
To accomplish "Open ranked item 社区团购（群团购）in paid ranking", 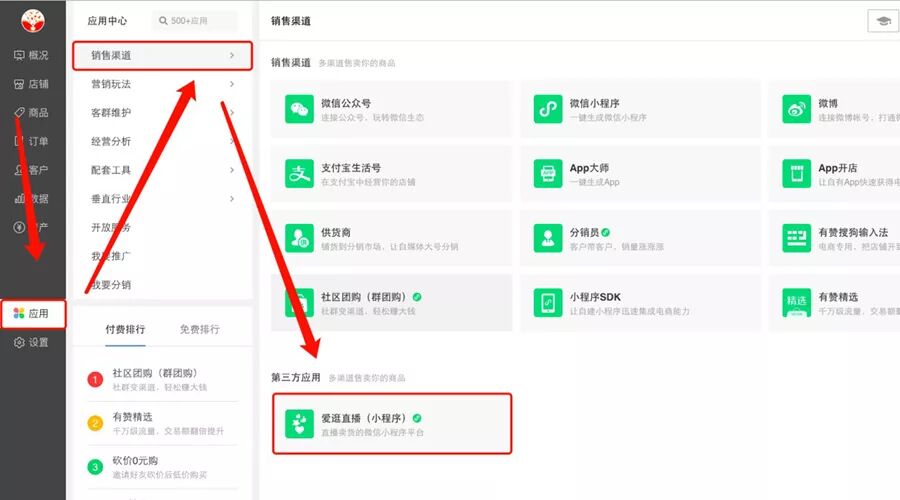I will pos(162,379).
